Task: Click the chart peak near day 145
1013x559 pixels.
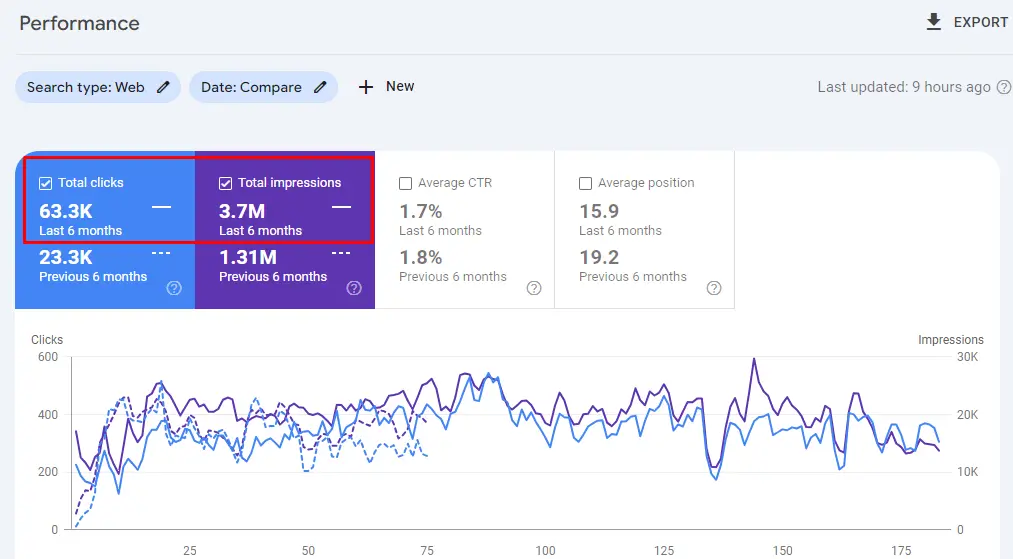Action: (x=753, y=360)
